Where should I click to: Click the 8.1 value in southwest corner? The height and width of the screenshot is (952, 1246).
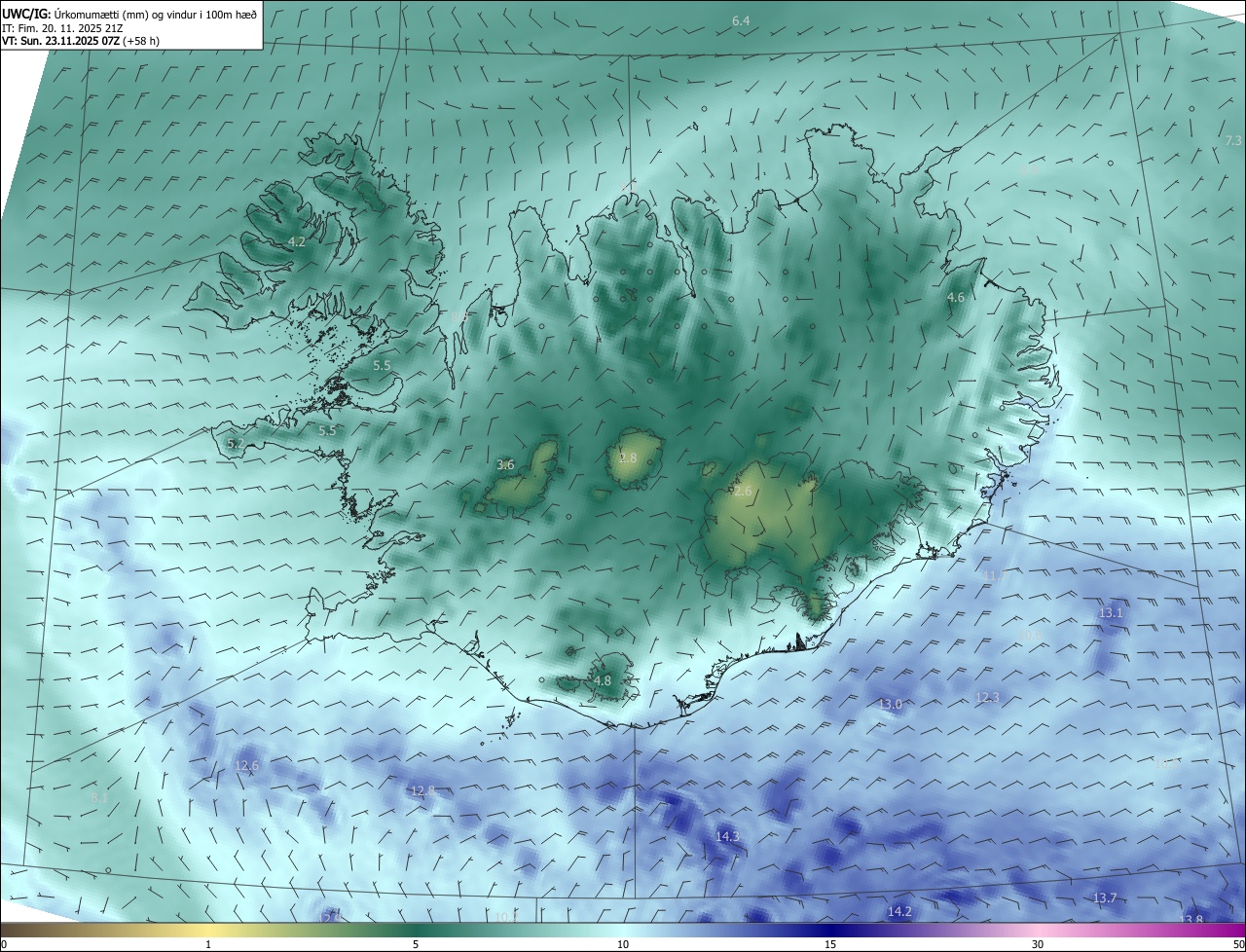click(98, 797)
